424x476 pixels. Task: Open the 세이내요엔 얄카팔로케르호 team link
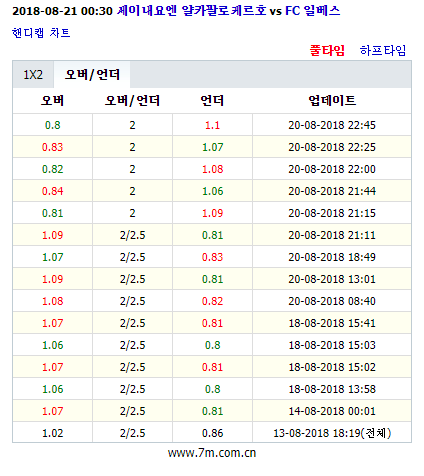(x=192, y=11)
